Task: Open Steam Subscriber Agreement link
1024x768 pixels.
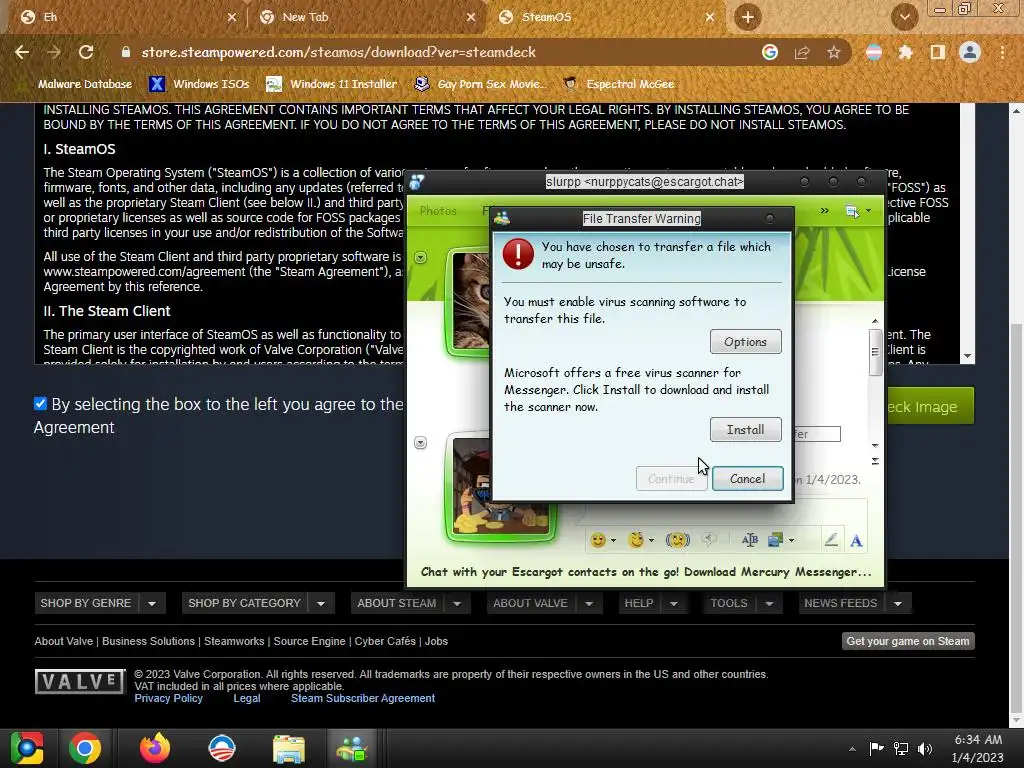Action: click(363, 698)
